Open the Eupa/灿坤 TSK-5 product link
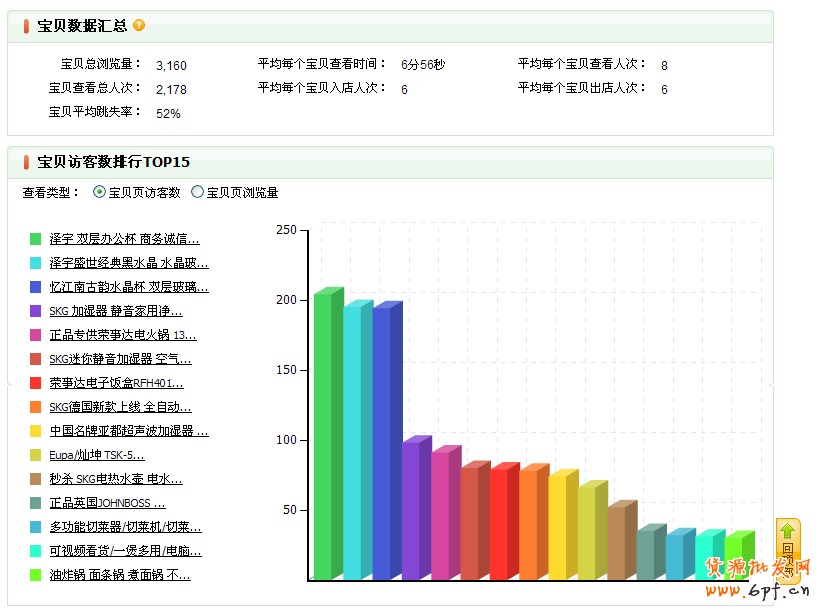The width and height of the screenshot is (820, 612). (97, 455)
